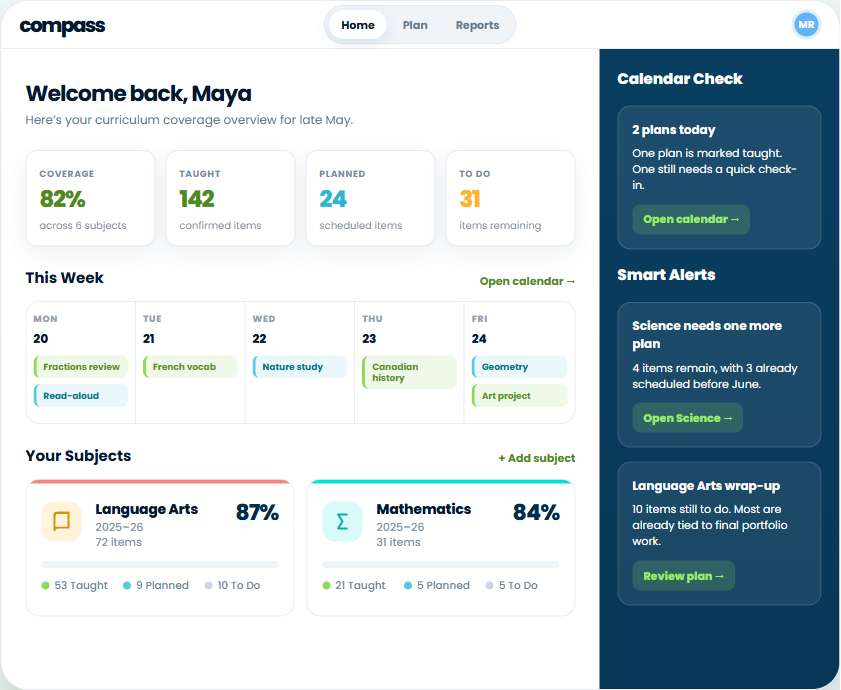Viewport: 841px width, 690px height.
Task: Click the Smart Alerts heading
Action: click(666, 275)
